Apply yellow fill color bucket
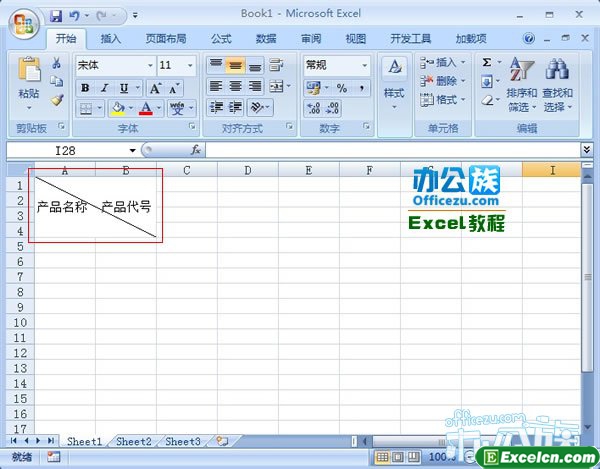This screenshot has height=469, width=600. 118,109
